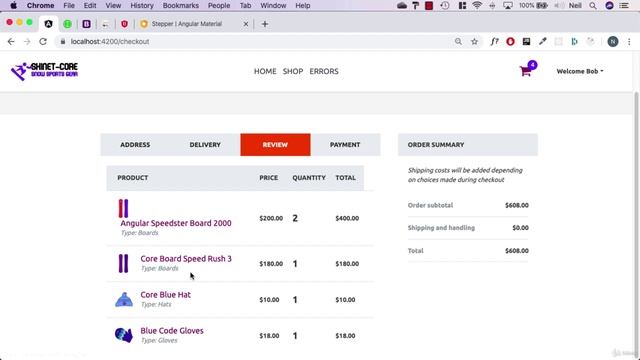Click the red Opera-style extension icon

pos(510,42)
